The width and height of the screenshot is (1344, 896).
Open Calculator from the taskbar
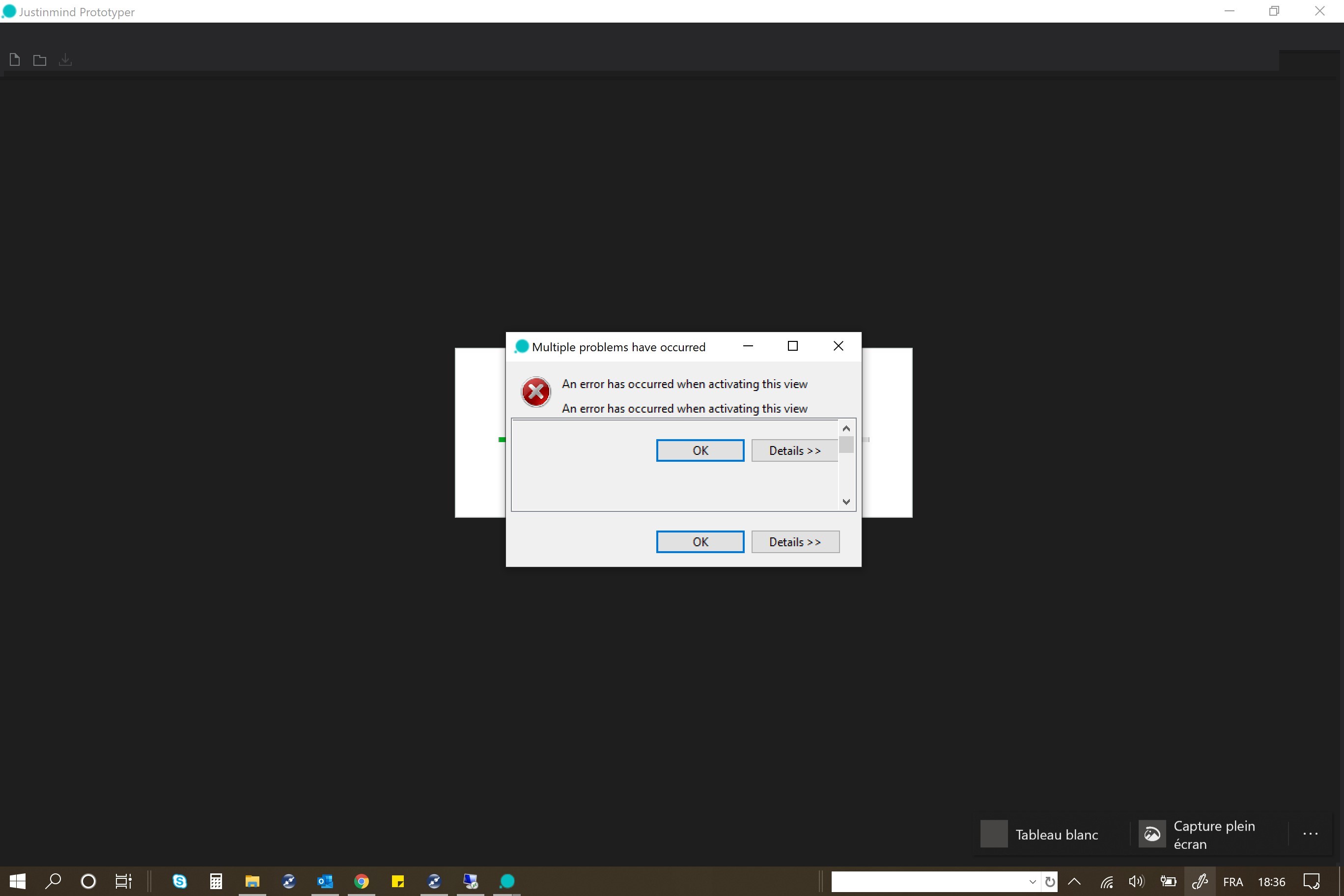[x=216, y=881]
